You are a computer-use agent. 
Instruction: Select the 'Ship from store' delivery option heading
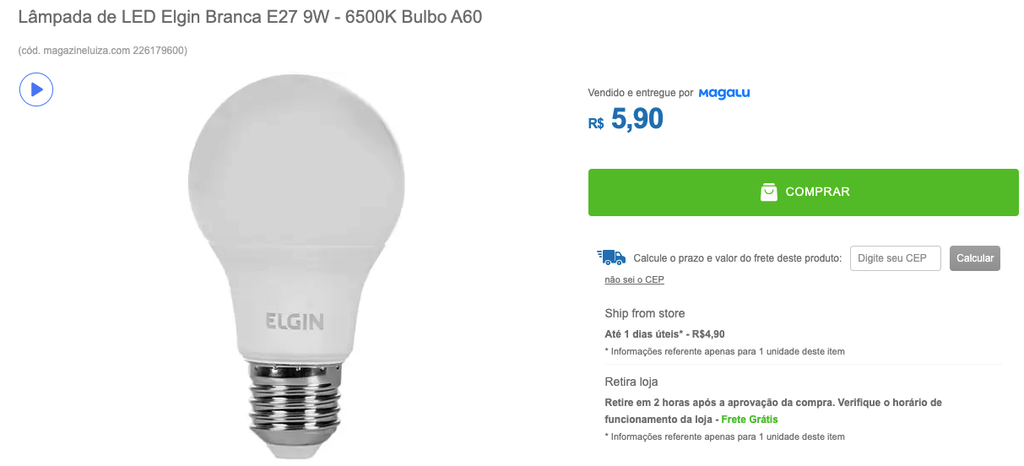point(645,313)
